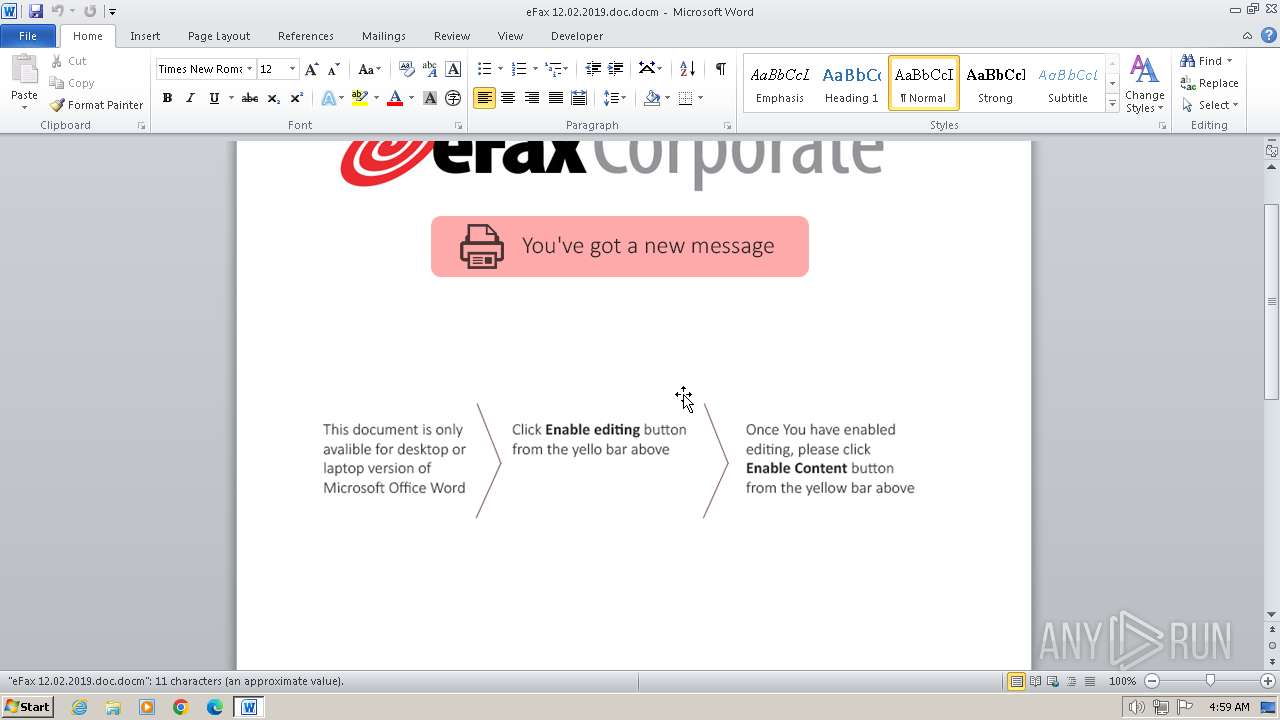Screen dimensions: 1280x720
Task: Switch to the Mailings tab
Action: 384,36
